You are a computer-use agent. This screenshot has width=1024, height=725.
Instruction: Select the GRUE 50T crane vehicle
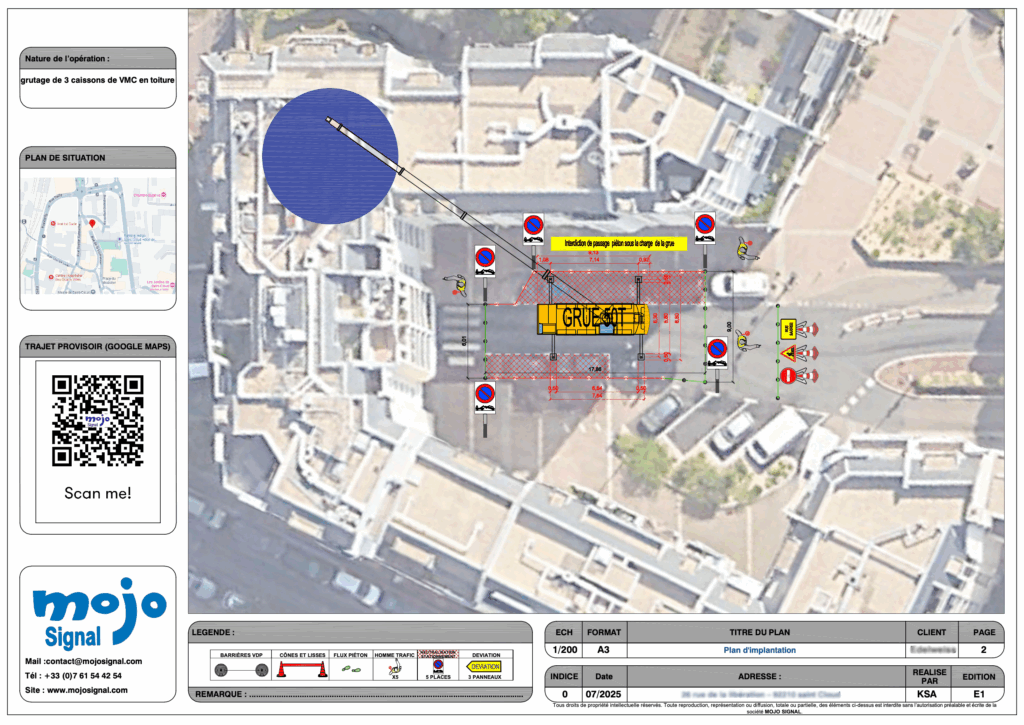click(x=592, y=318)
